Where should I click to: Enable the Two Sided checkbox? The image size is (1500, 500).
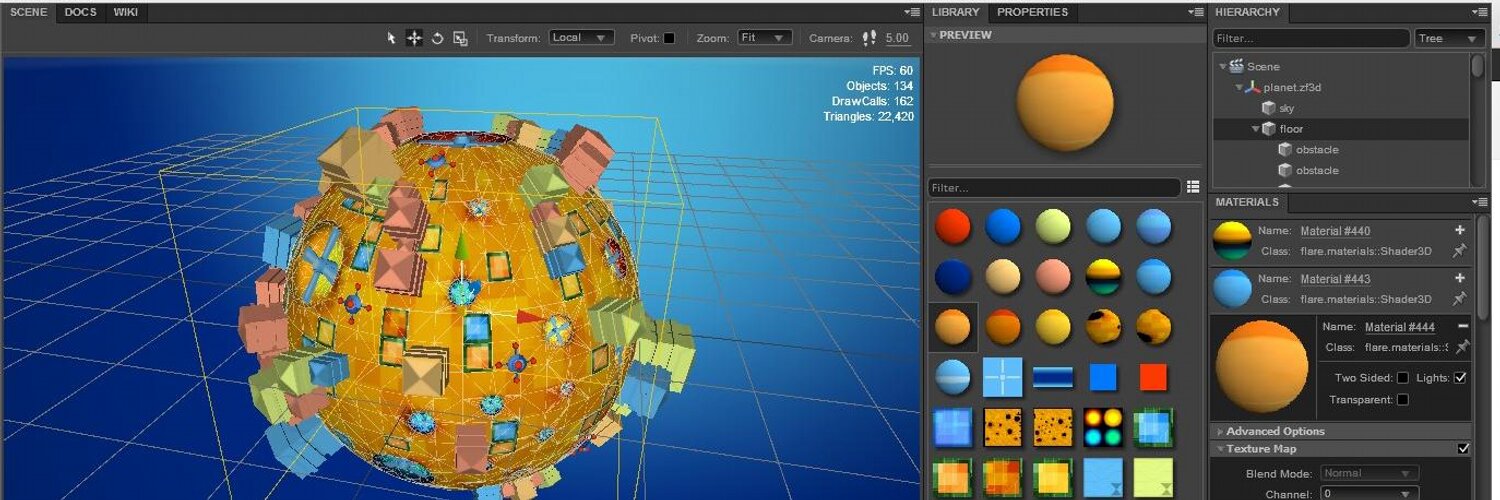(1402, 377)
